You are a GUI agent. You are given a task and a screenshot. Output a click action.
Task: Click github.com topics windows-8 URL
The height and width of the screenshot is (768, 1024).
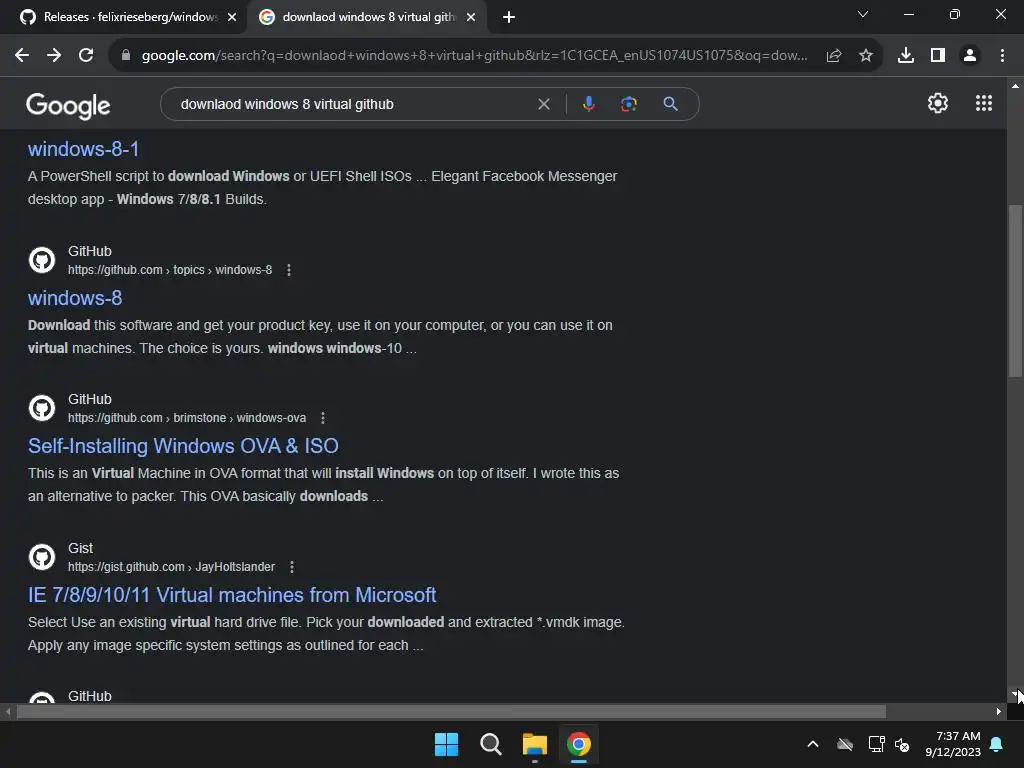pos(170,270)
